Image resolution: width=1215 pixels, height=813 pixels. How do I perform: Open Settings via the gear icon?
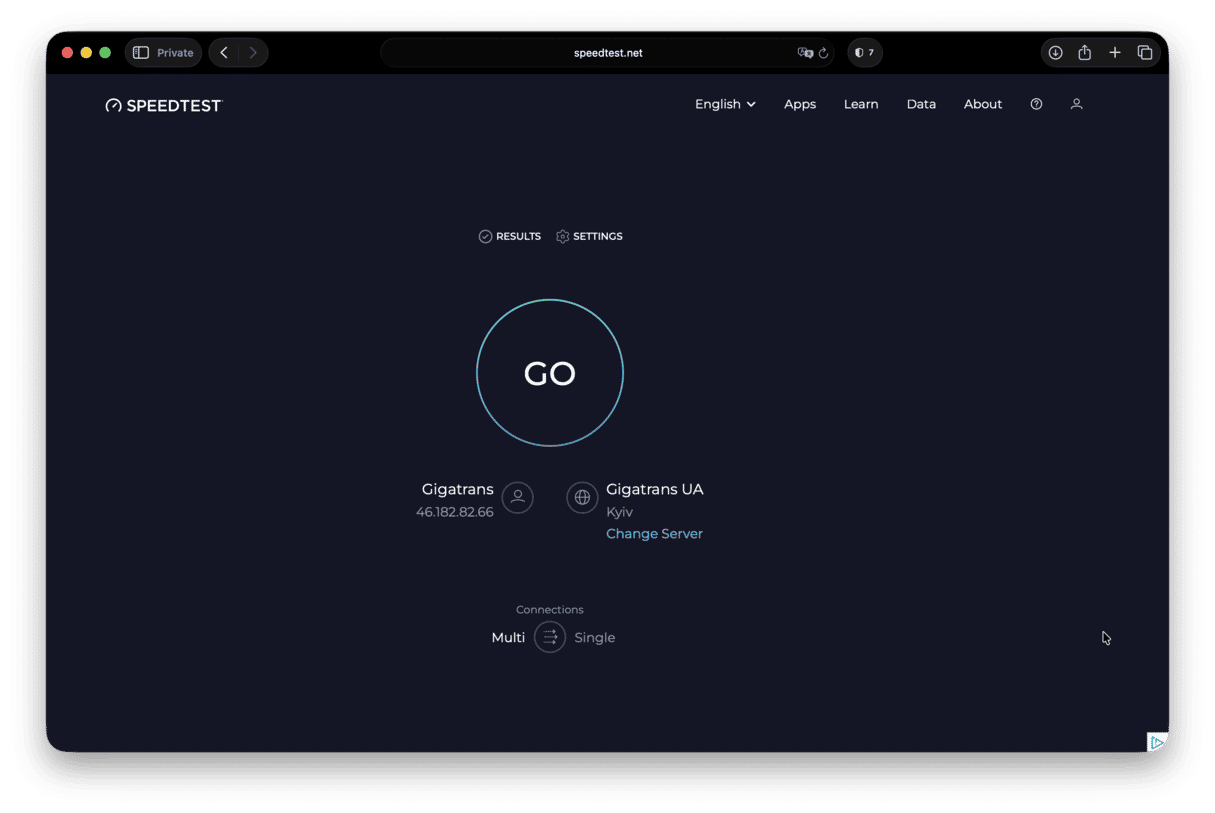(x=562, y=236)
